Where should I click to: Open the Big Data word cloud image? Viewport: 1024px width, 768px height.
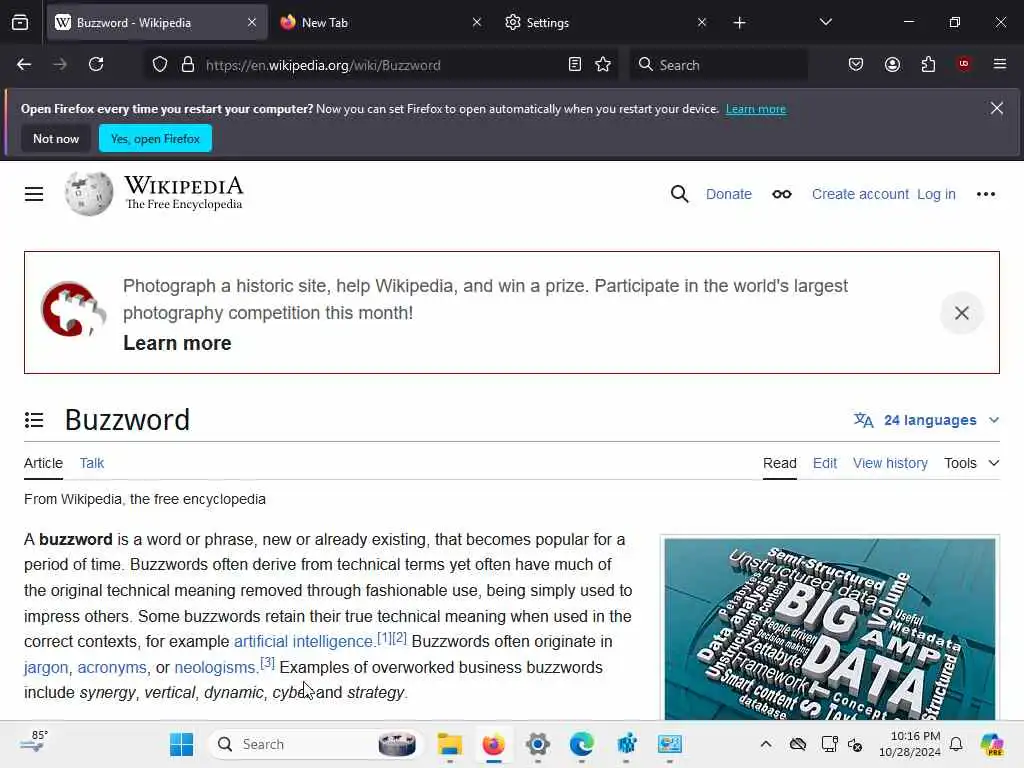830,628
